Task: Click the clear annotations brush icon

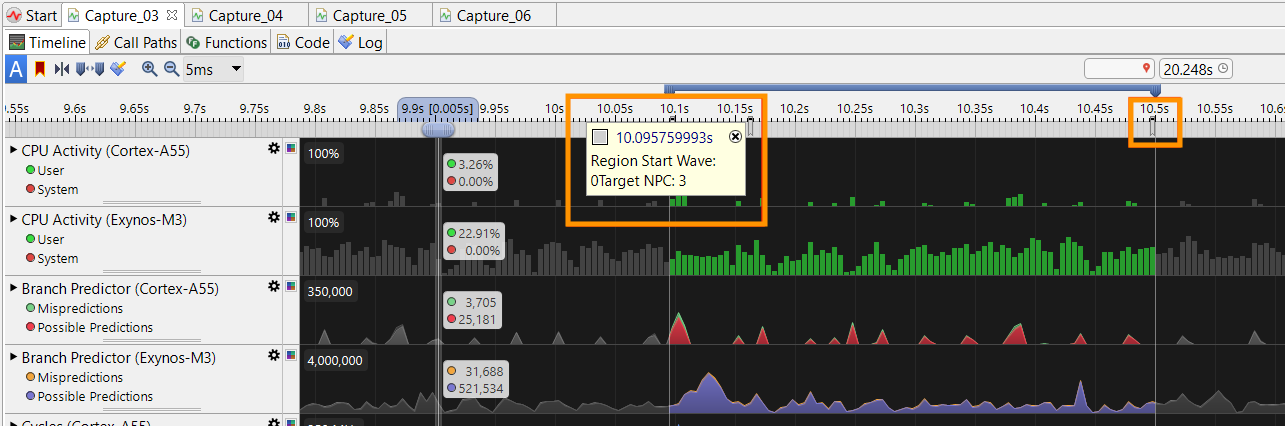Action: point(119,69)
